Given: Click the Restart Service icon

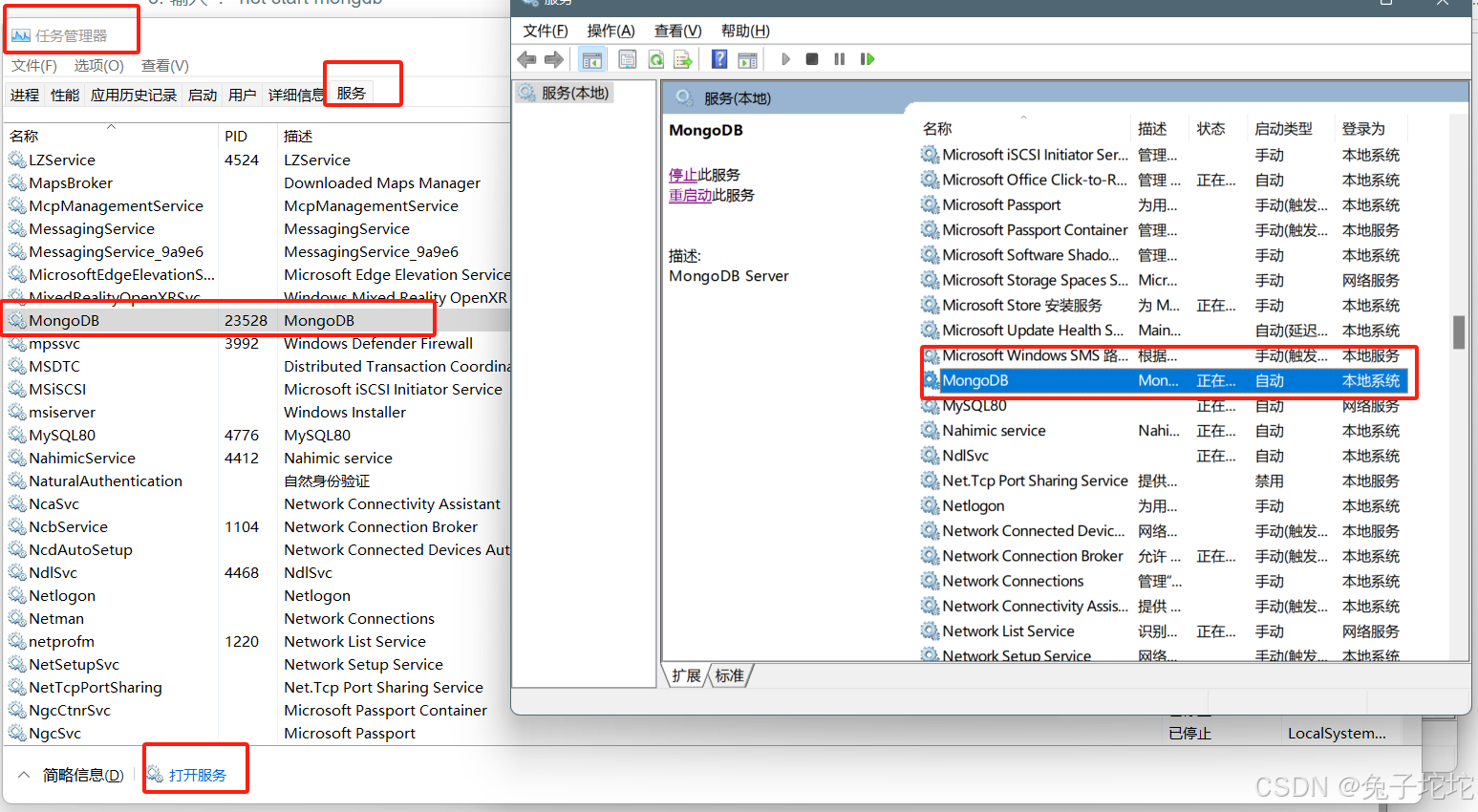Looking at the screenshot, I should [868, 59].
